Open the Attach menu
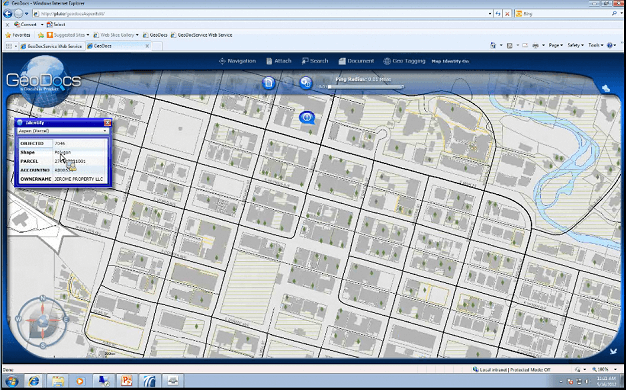Image resolution: width=626 pixels, height=390 pixels. tap(279, 61)
